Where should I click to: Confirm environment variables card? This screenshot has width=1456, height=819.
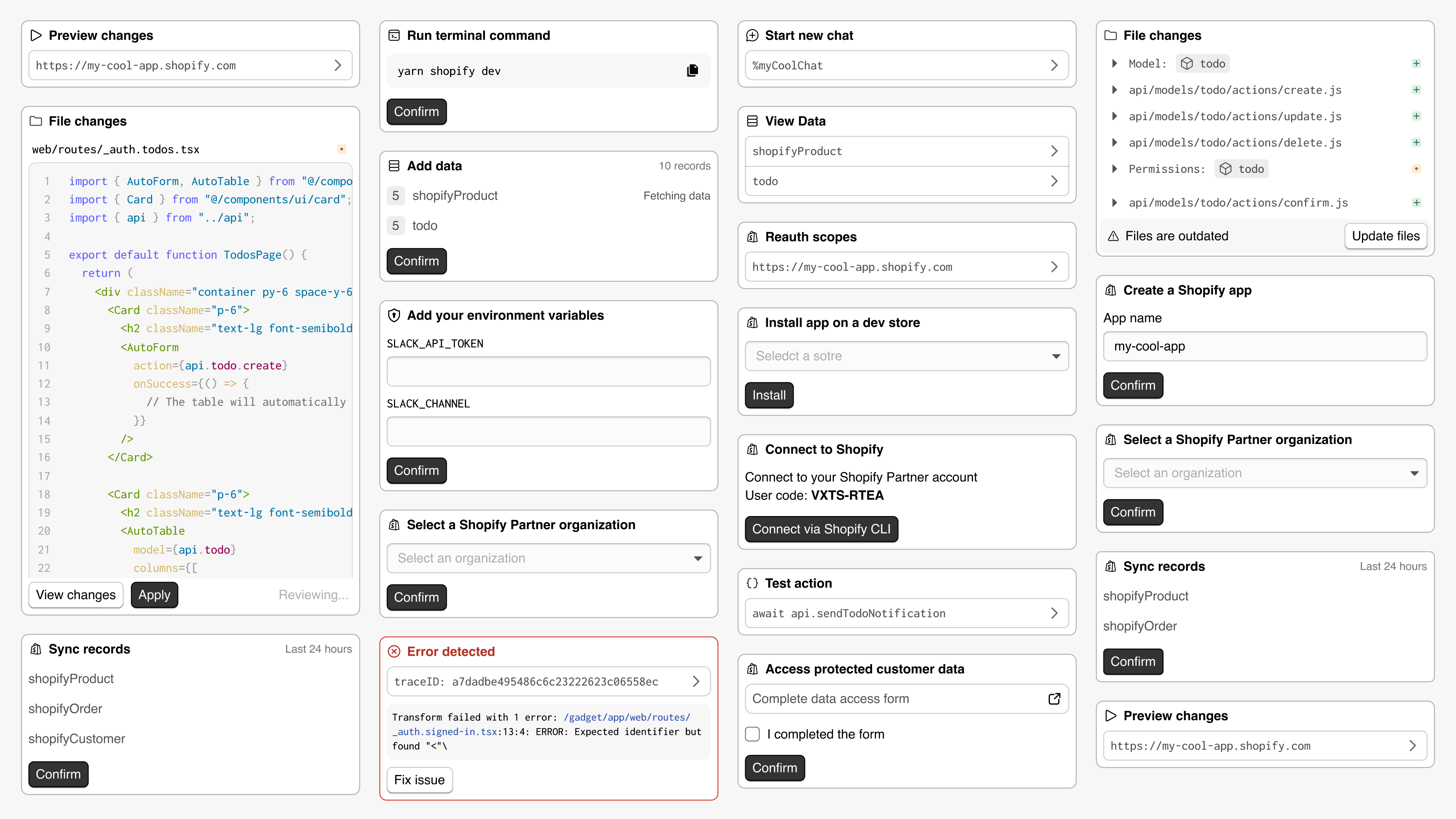coord(417,471)
